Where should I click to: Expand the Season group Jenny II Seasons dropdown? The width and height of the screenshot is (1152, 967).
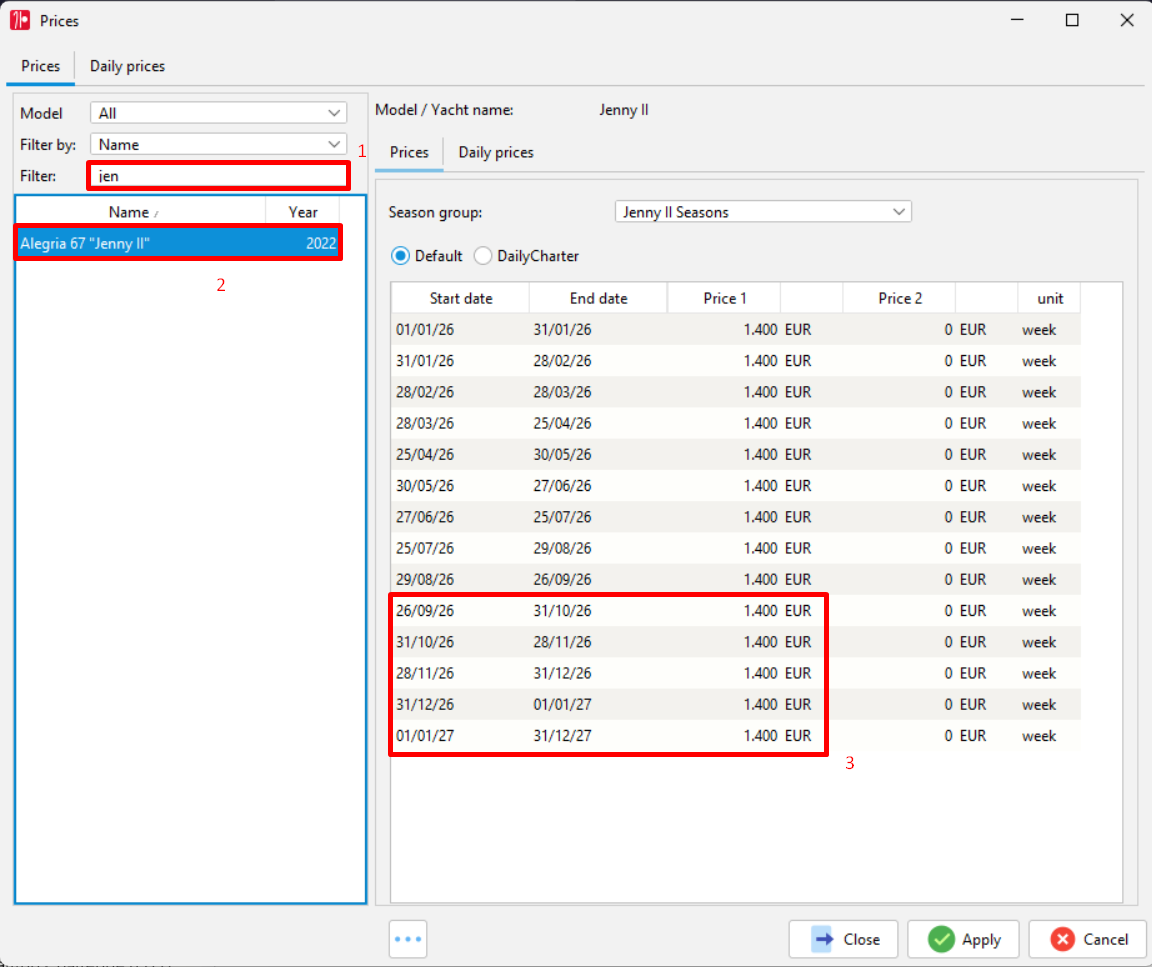763,212
